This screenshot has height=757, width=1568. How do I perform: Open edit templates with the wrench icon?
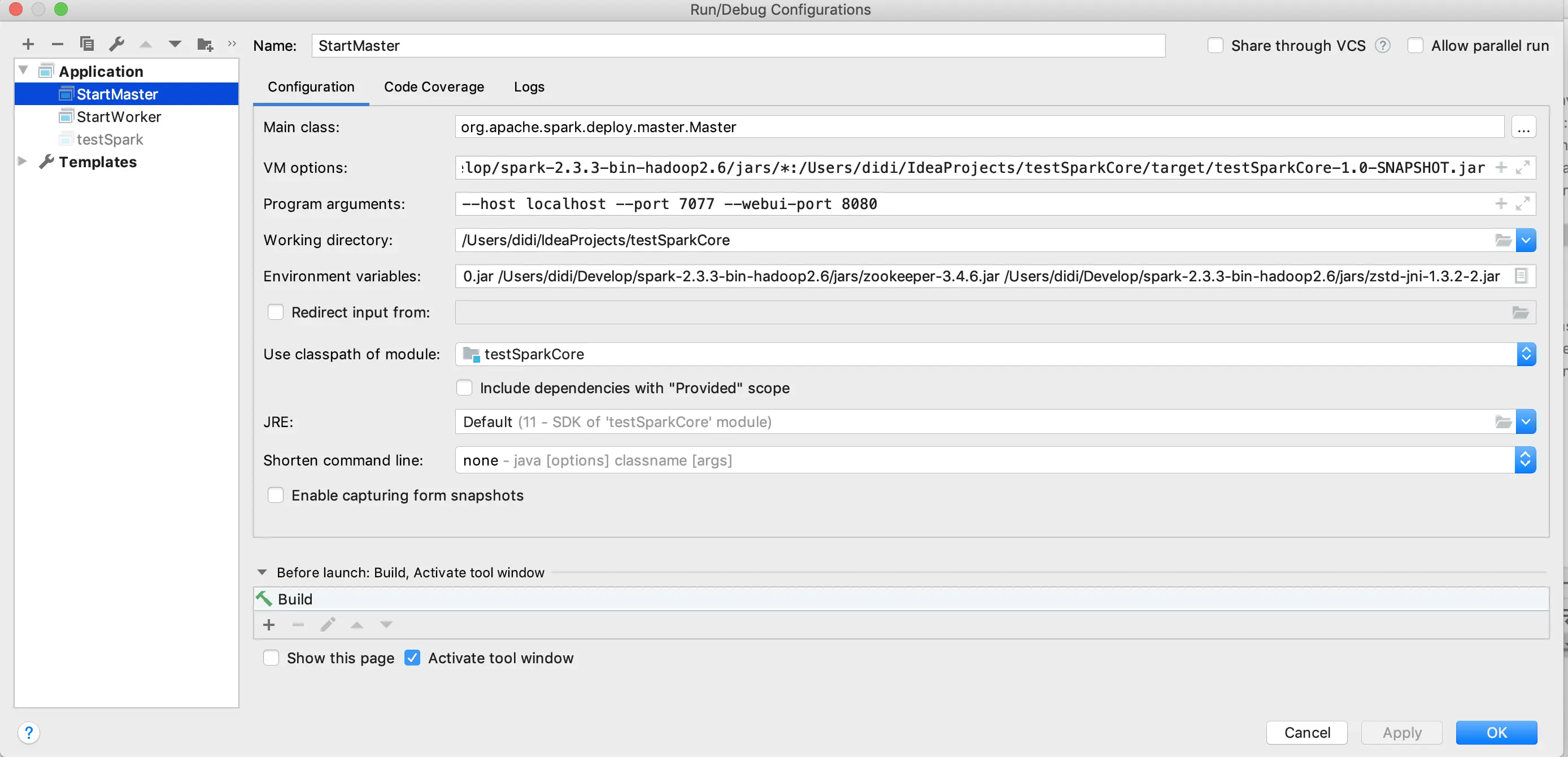coord(116,44)
